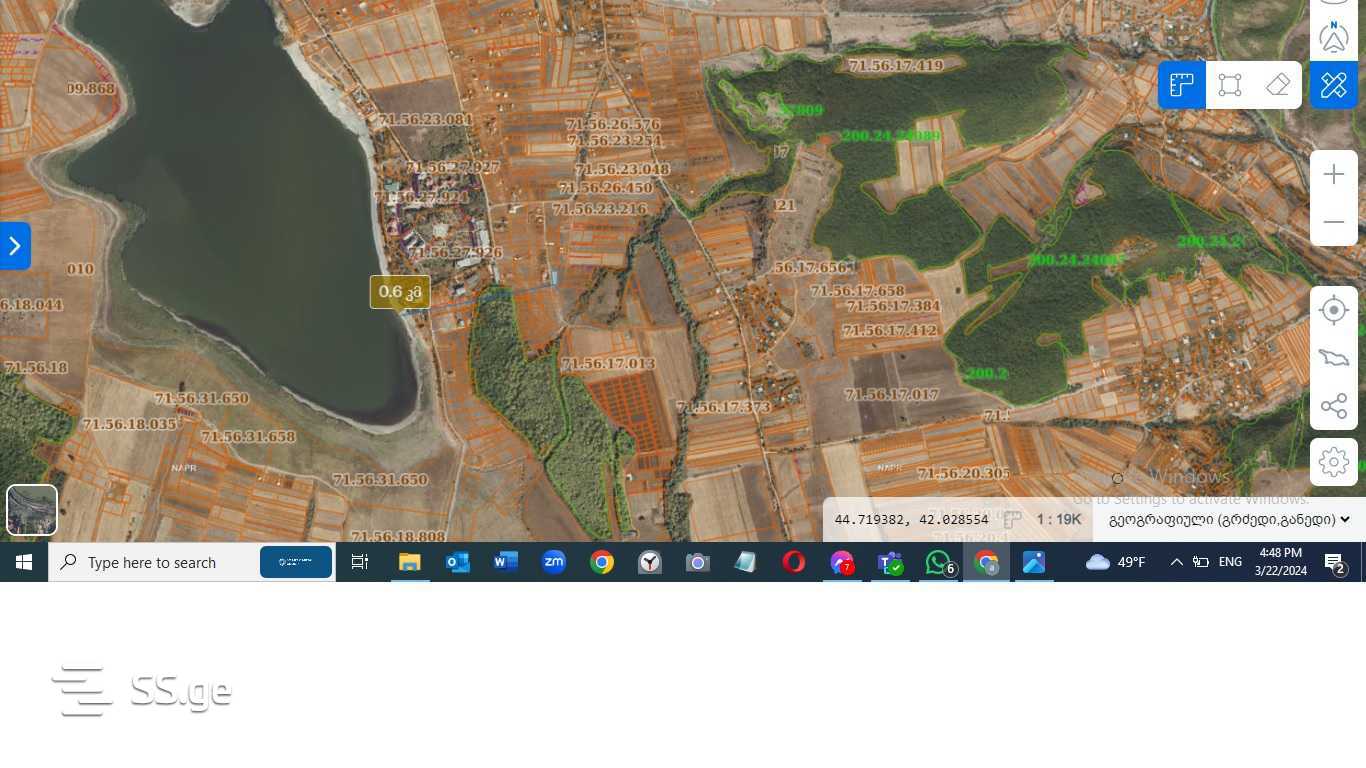Image resolution: width=1366 pixels, height=768 pixels.
Task: Zoom to full Georgia country extent
Action: [1334, 358]
